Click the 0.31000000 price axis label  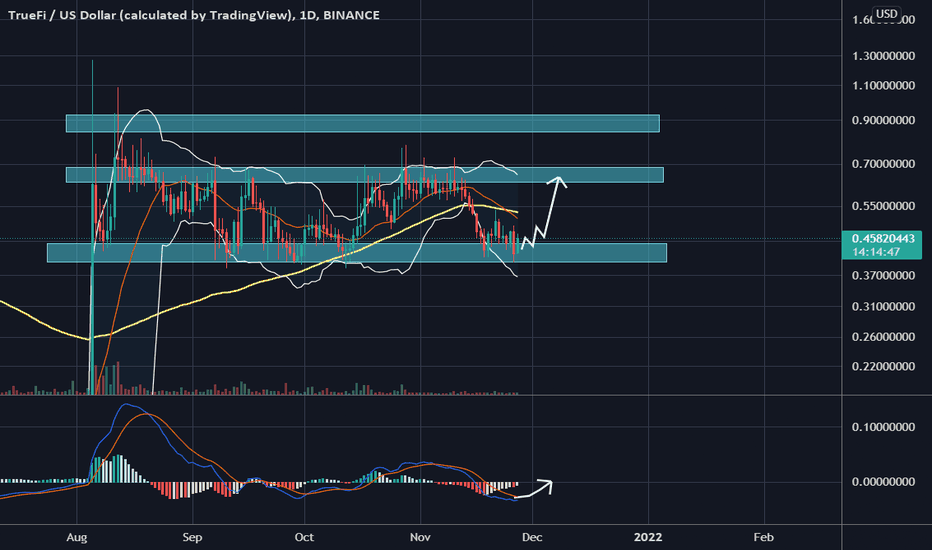pyautogui.click(x=883, y=306)
